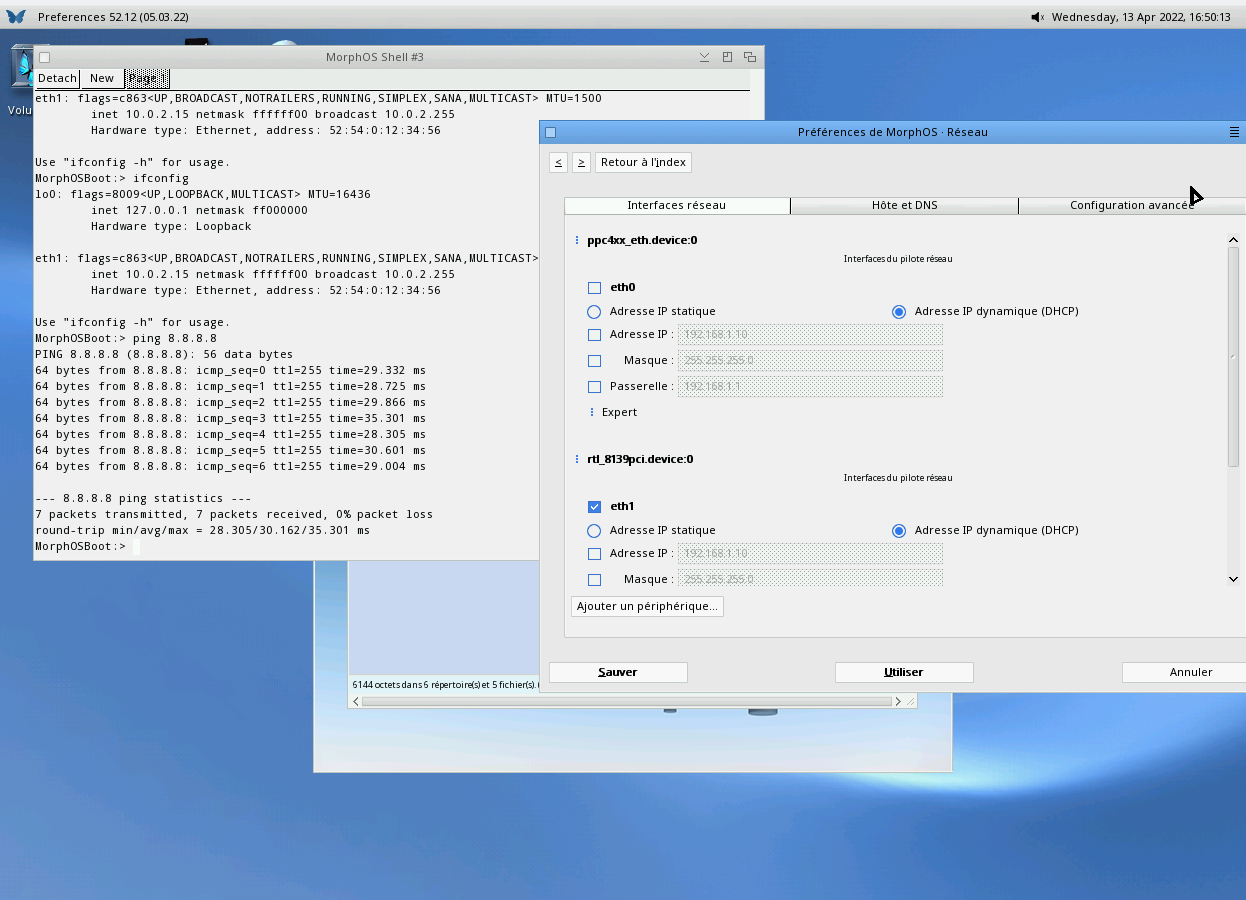Image resolution: width=1246 pixels, height=900 pixels.
Task: Go forward with the > button
Action: (x=581, y=162)
